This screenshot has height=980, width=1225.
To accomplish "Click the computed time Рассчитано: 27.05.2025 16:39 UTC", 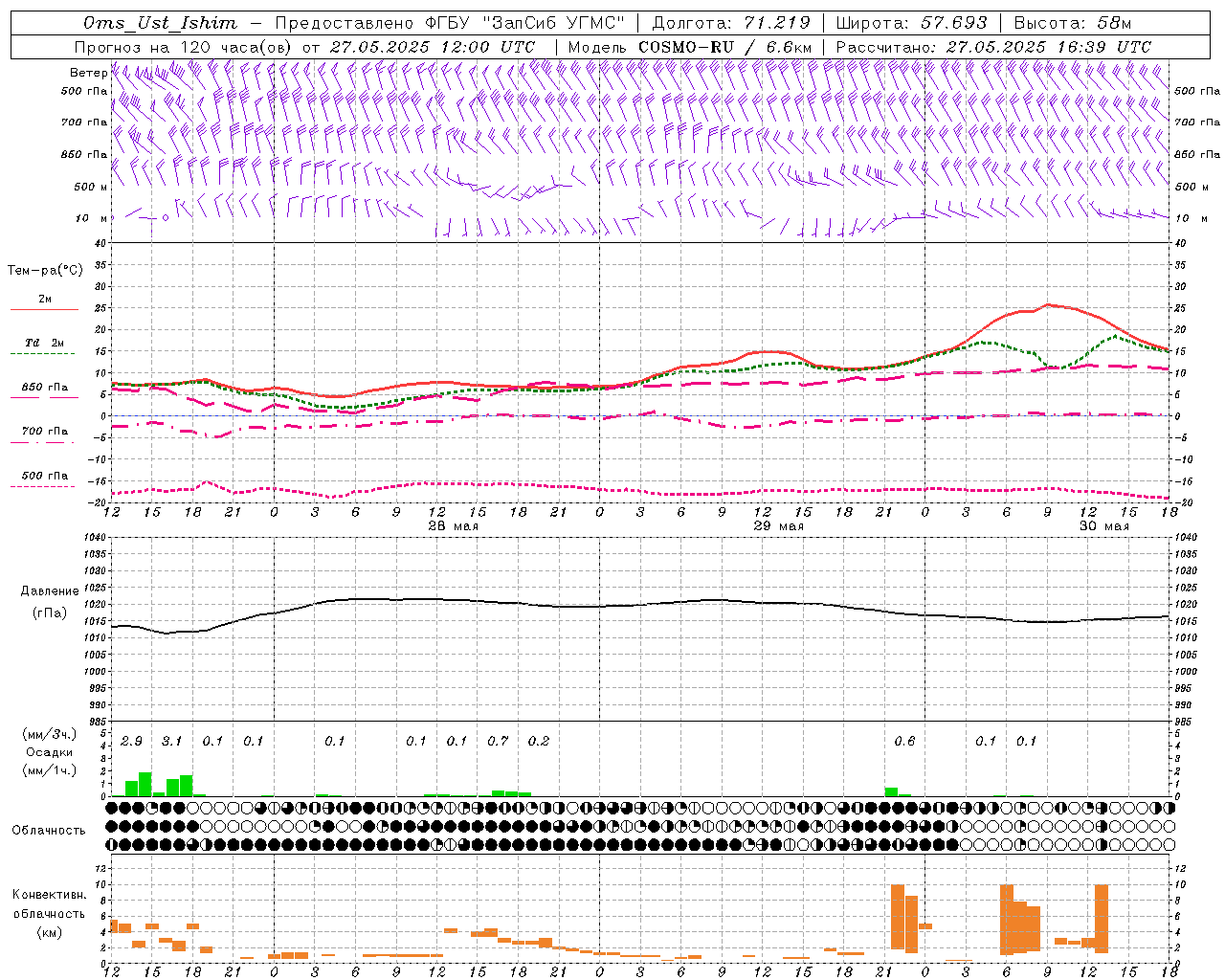I will click(993, 47).
